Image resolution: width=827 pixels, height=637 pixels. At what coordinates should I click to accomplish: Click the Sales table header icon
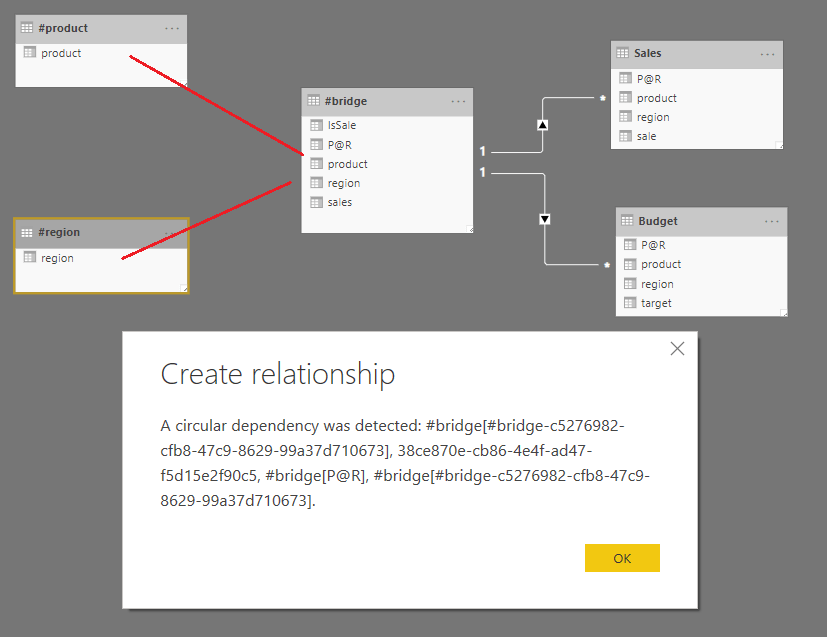click(x=624, y=54)
